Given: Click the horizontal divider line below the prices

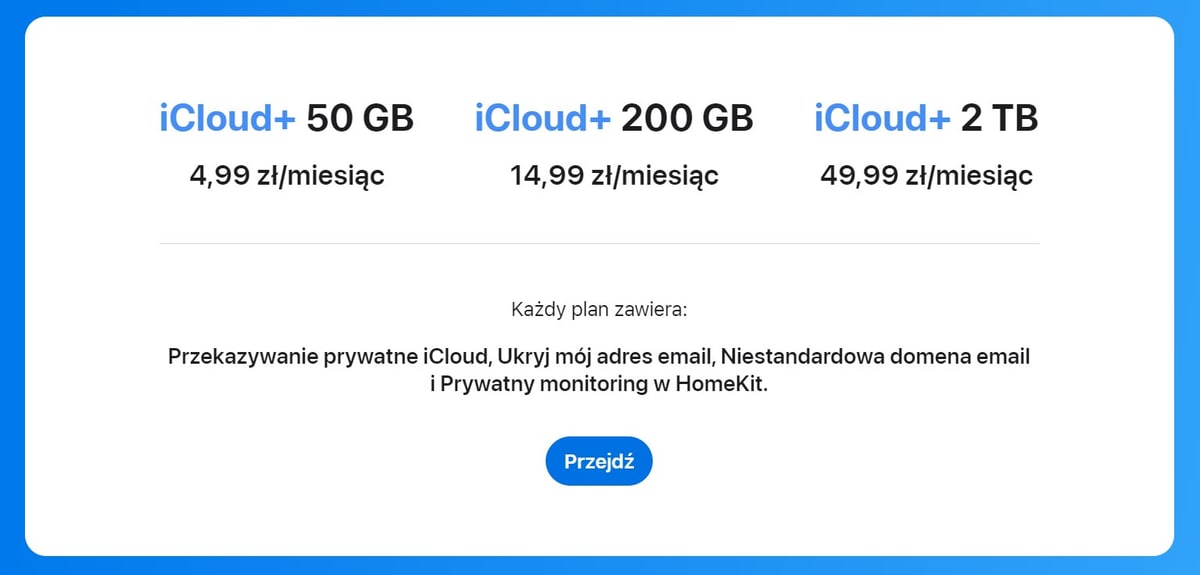Looking at the screenshot, I should [599, 243].
